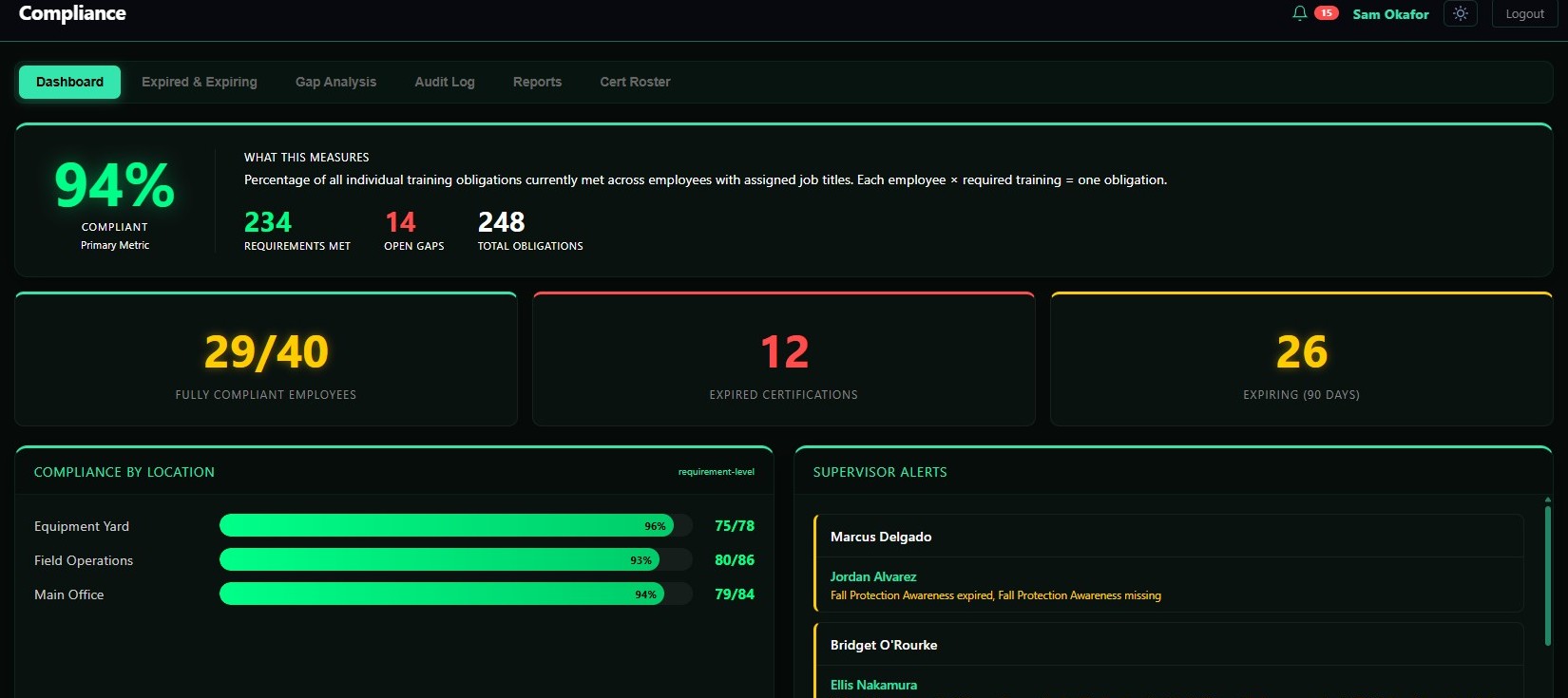
Task: Click the Fall Protection Awareness expired message
Action: point(996,595)
